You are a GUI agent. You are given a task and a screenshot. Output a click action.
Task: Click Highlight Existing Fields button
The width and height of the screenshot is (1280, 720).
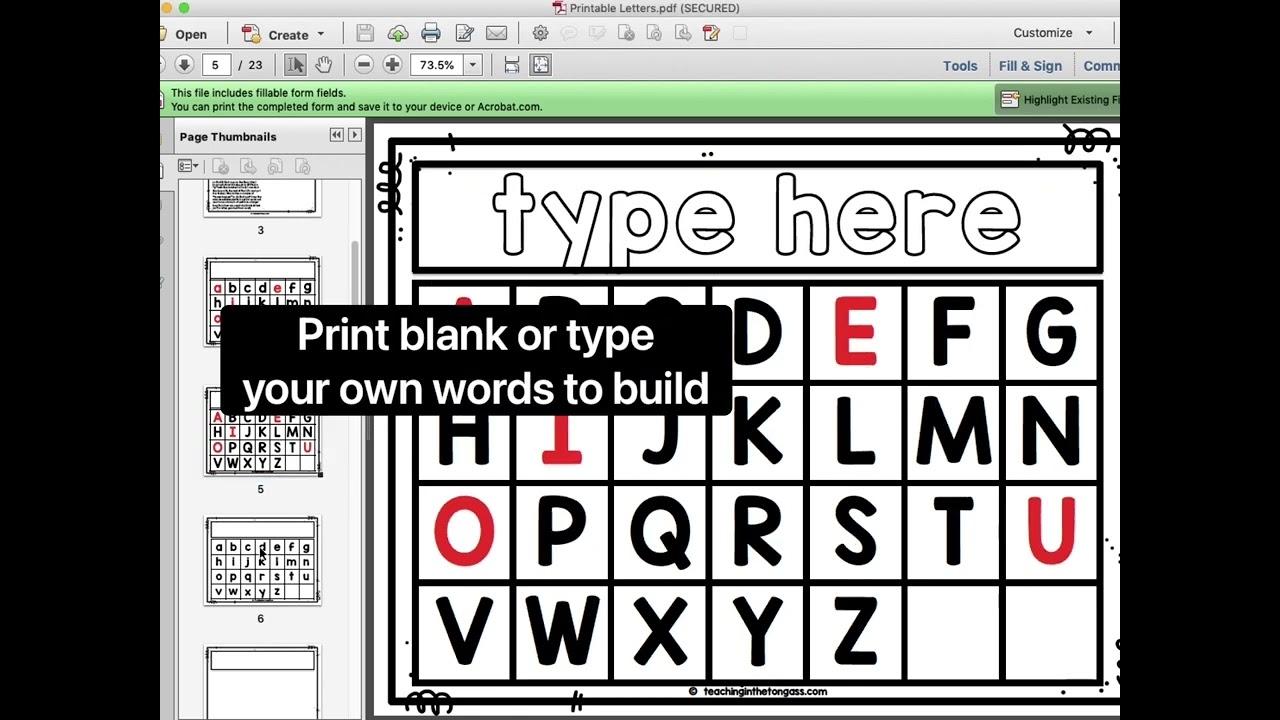point(1060,100)
